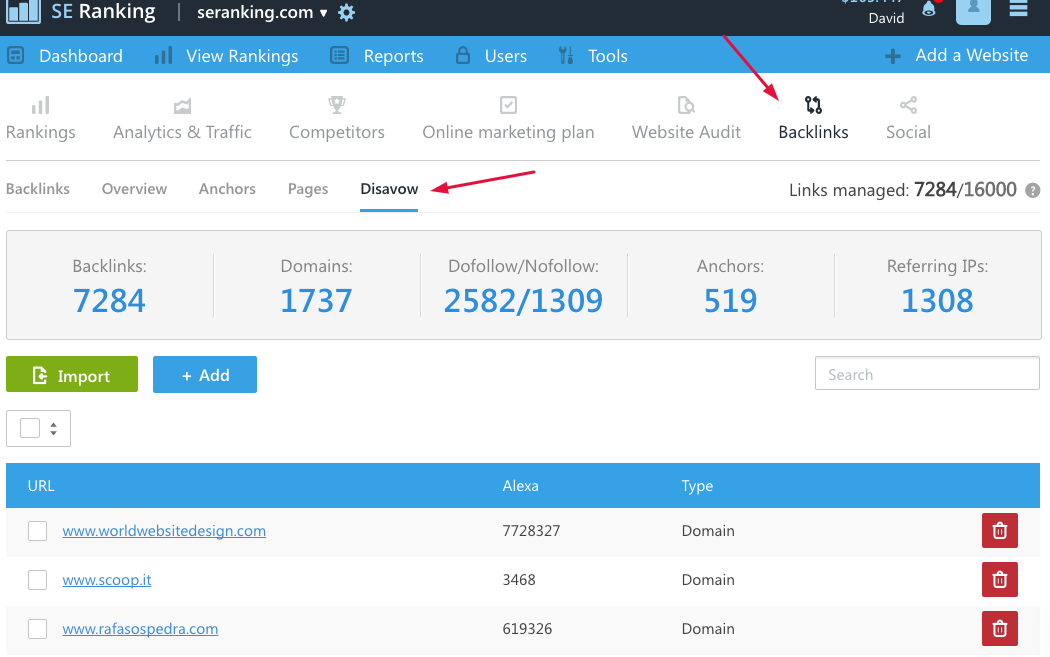Select the Disavow sub-tab
The height and width of the screenshot is (657, 1050).
(x=389, y=189)
